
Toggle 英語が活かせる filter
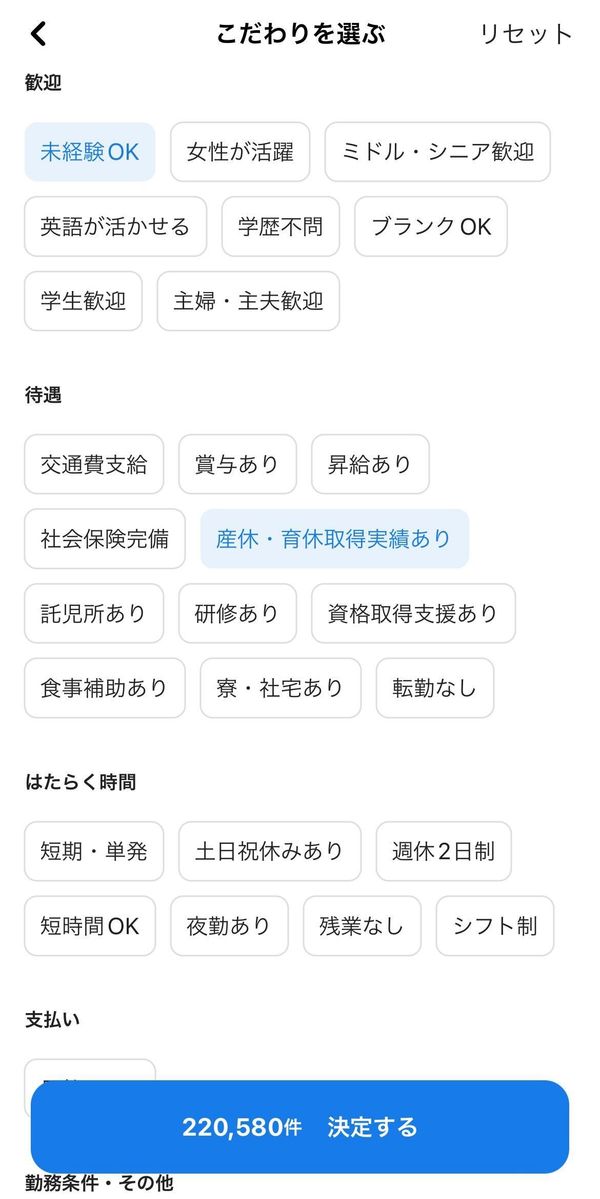(x=115, y=227)
